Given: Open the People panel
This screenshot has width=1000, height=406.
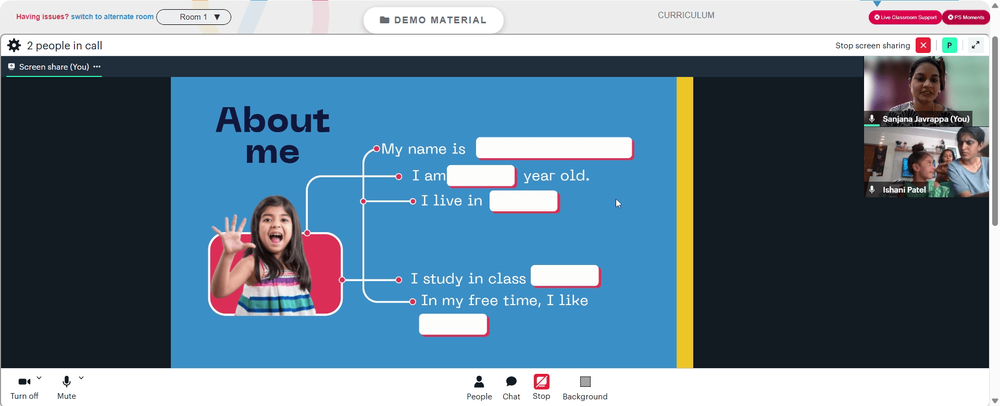Looking at the screenshot, I should tap(479, 388).
